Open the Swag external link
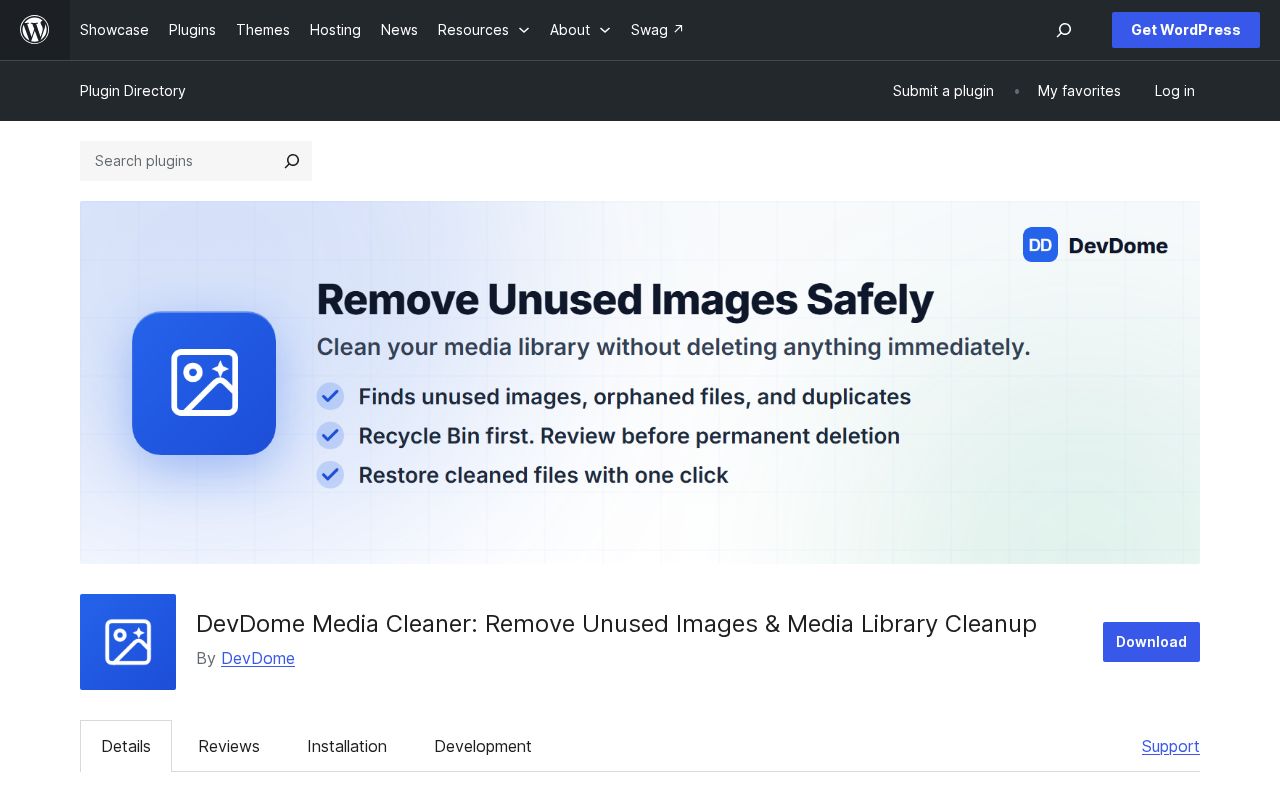1280x800 pixels. click(657, 30)
